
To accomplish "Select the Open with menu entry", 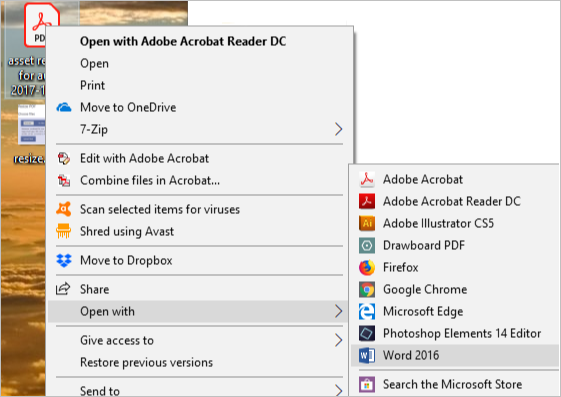I will click(x=198, y=312).
